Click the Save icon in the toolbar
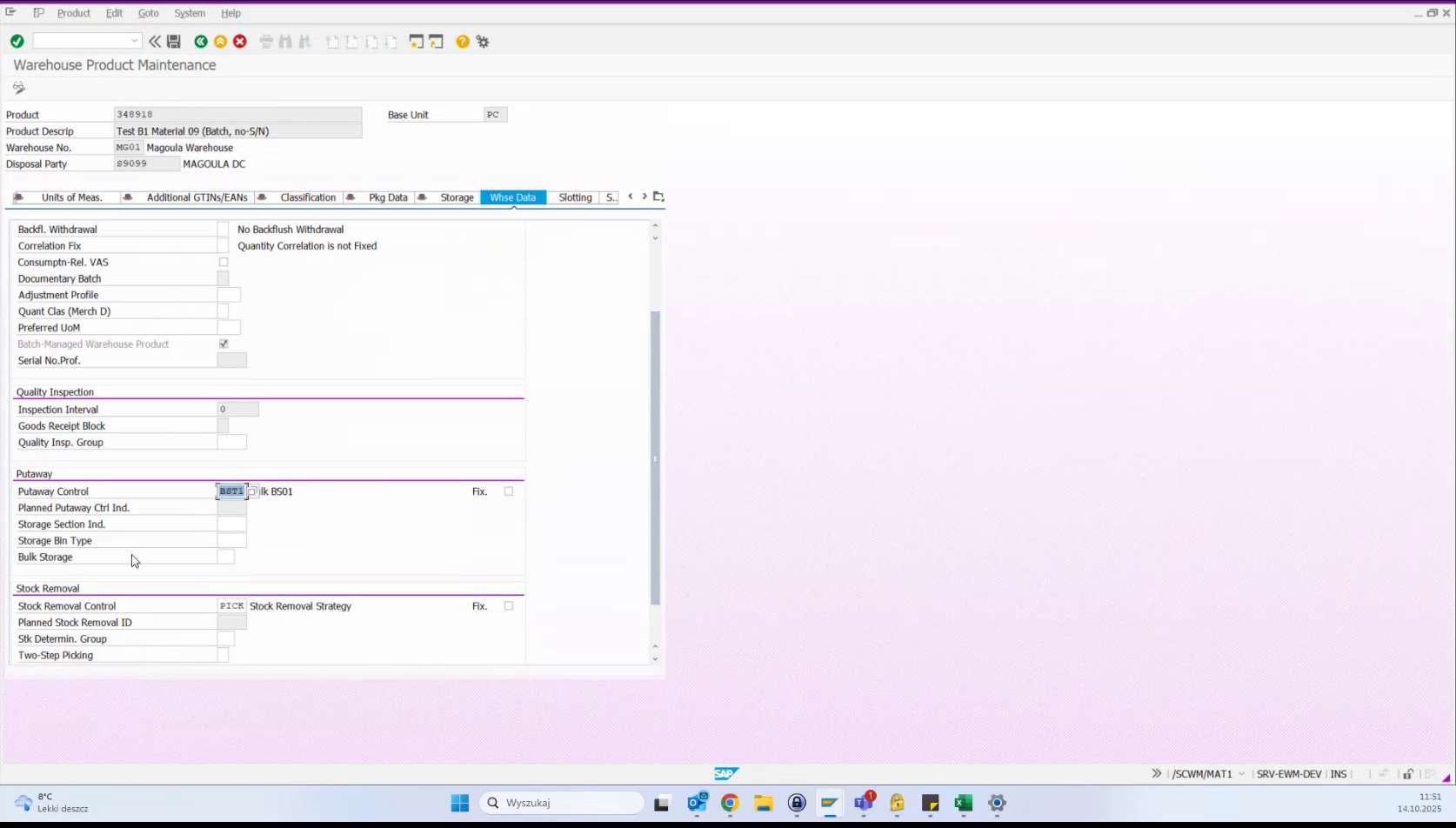 pos(173,41)
